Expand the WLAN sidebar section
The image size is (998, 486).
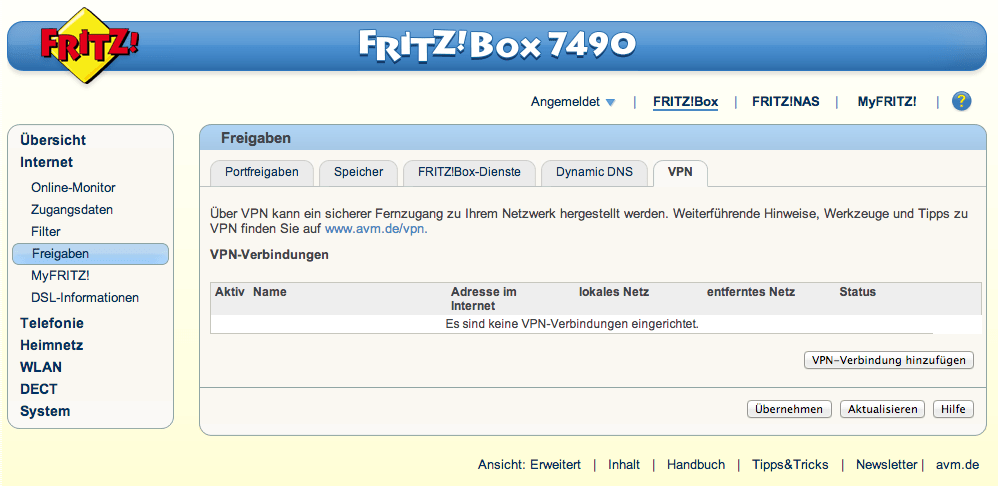pyautogui.click(x=41, y=367)
